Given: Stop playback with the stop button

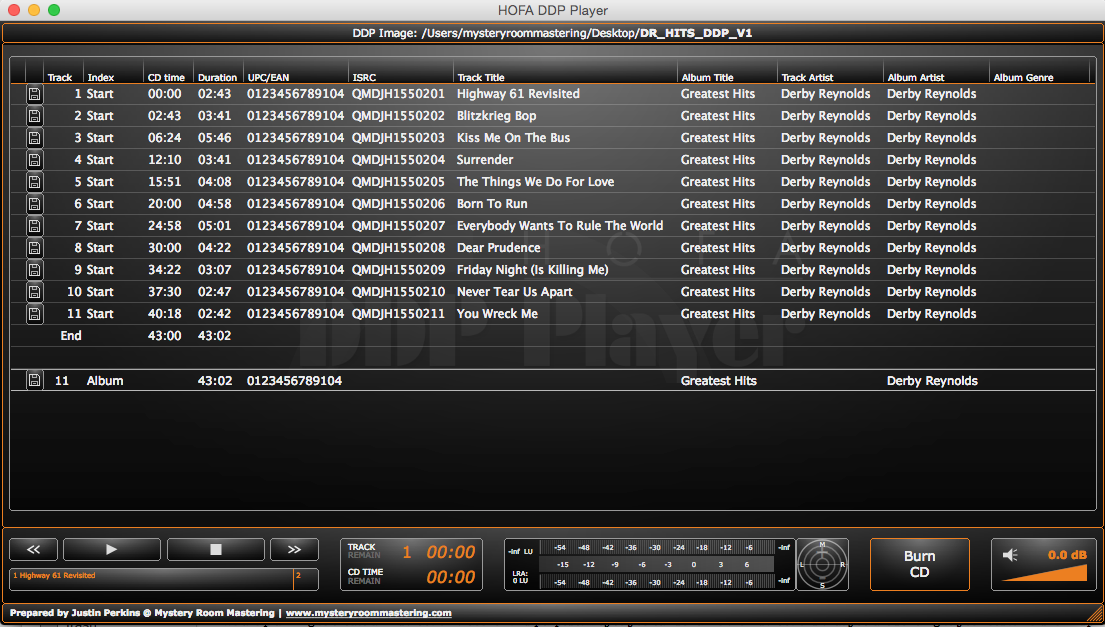Looking at the screenshot, I should (216, 550).
